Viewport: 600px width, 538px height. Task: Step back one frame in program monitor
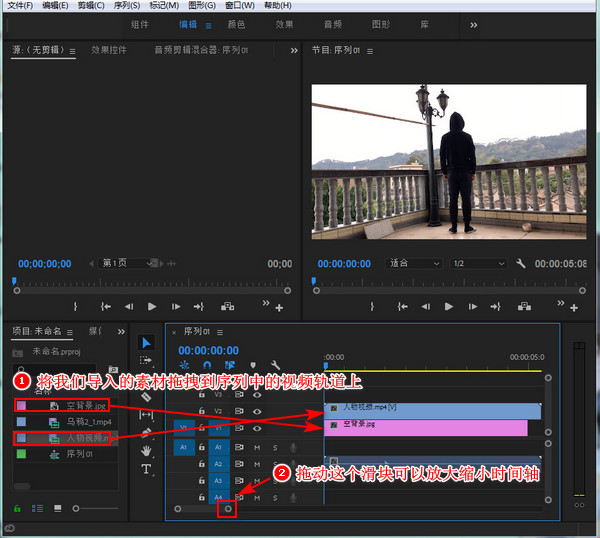(426, 306)
